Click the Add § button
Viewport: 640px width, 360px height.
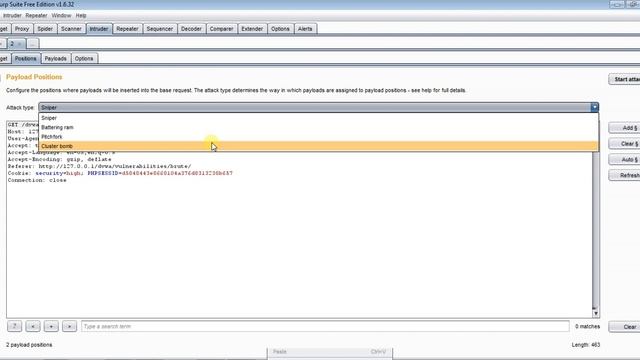point(624,128)
